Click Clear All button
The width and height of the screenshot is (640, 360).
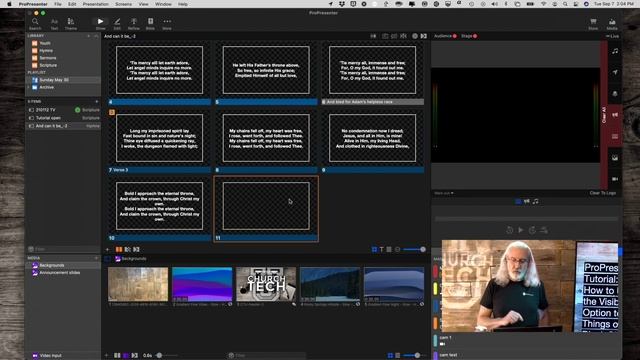coord(604,115)
